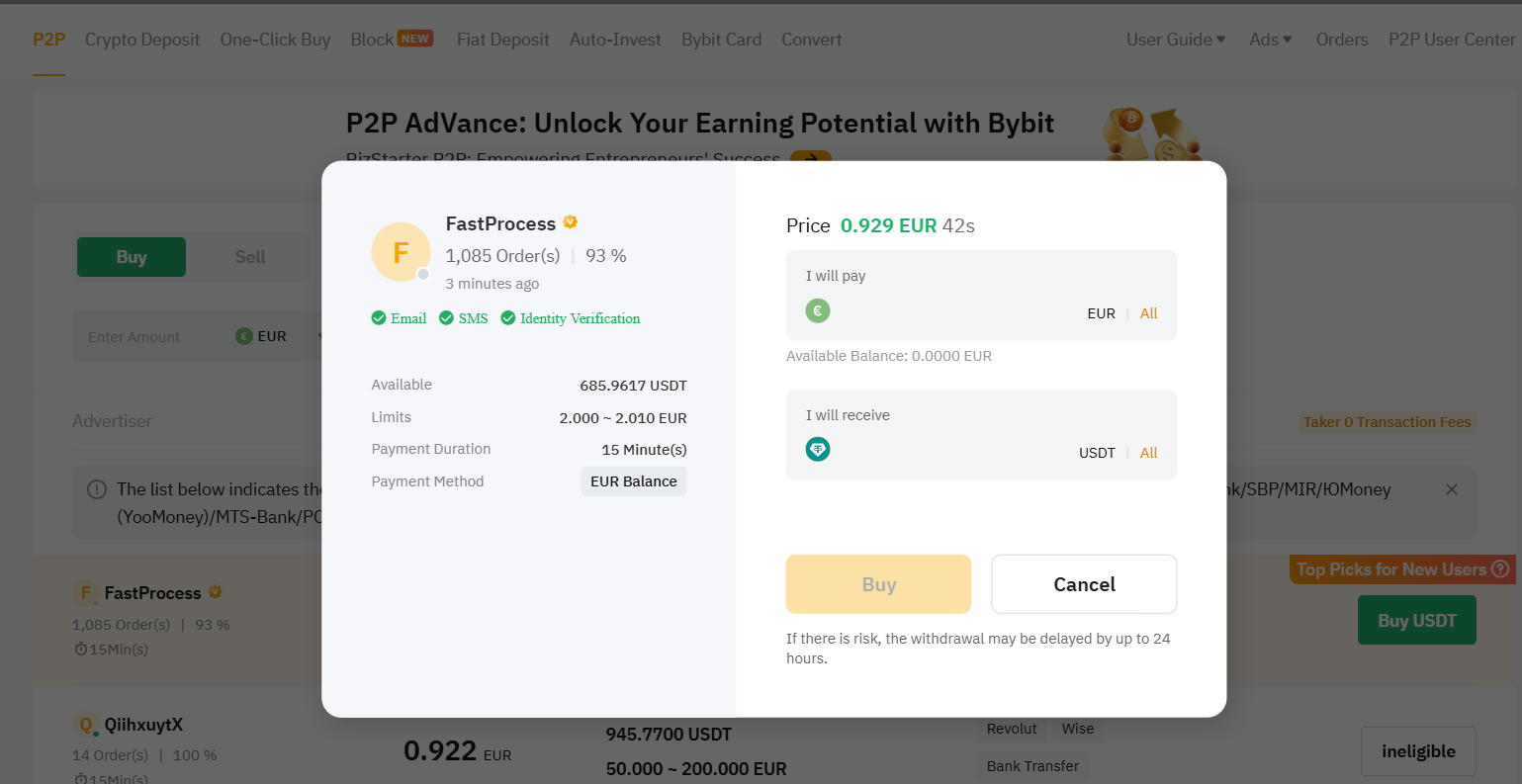1522x784 pixels.
Task: Click the Email verification checkmark icon
Action: point(379,318)
